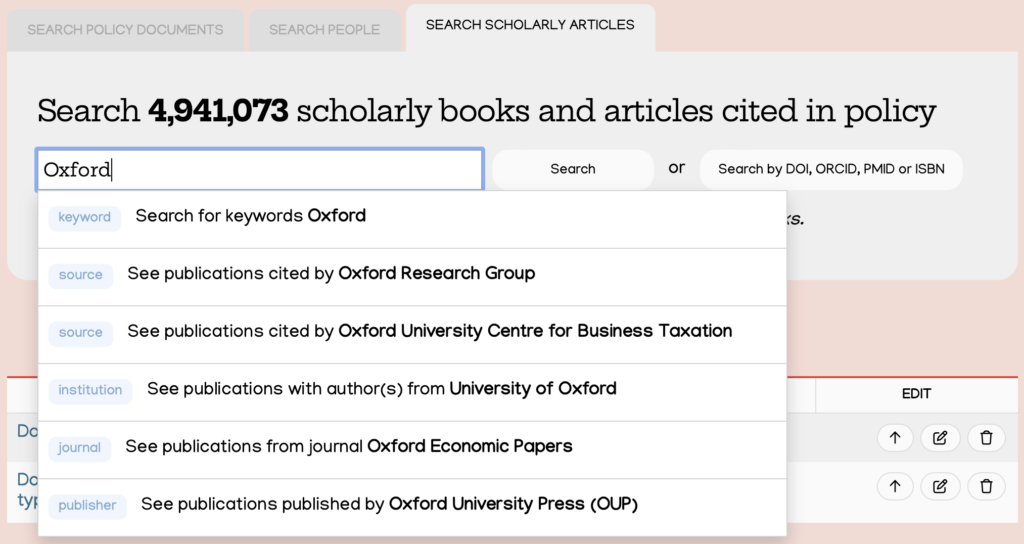Pick Oxford University Press (OUP) publisher suggestion

coord(412,507)
